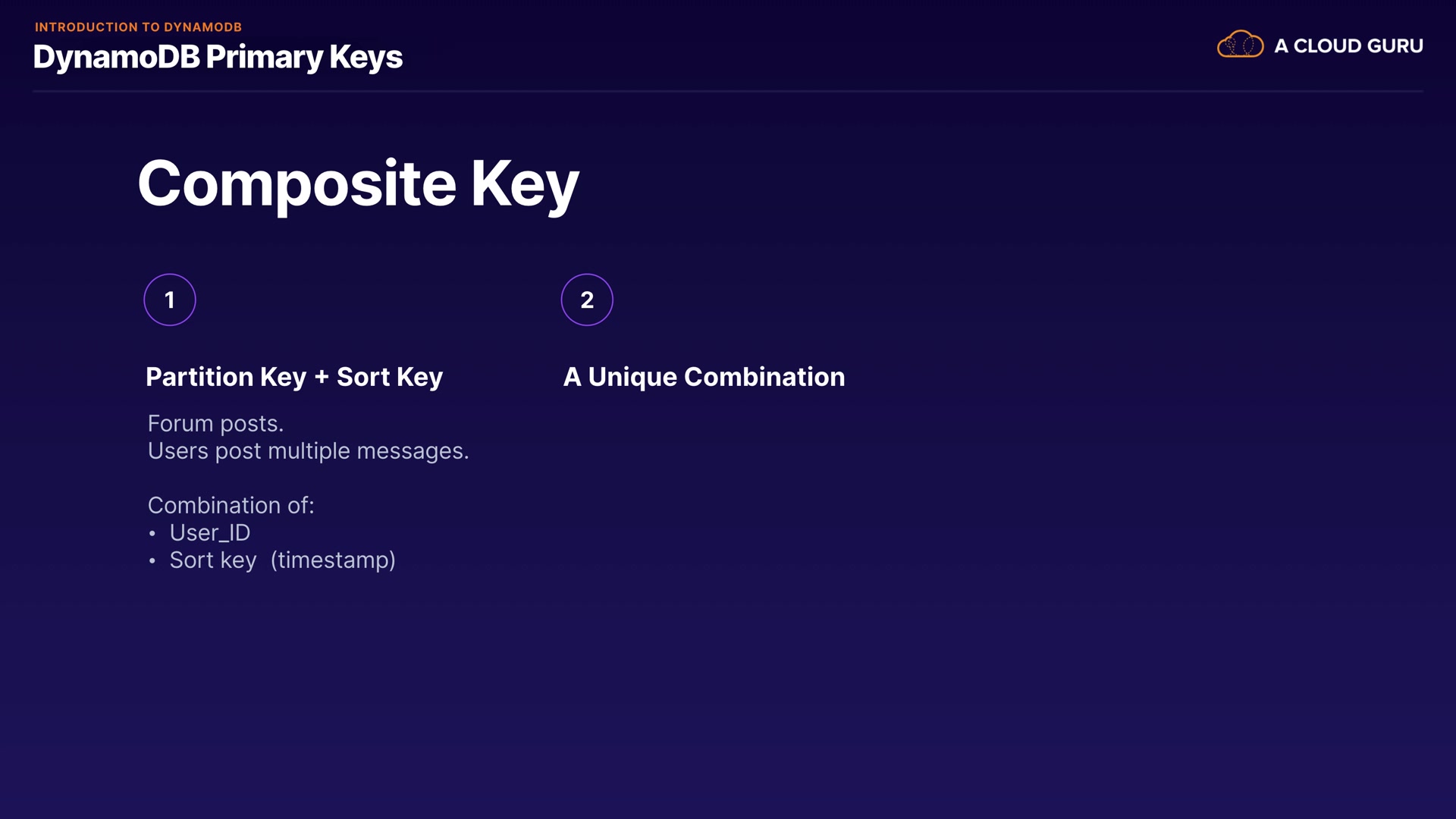
Task: Click the horizontal divider line under the header
Action: (x=728, y=91)
